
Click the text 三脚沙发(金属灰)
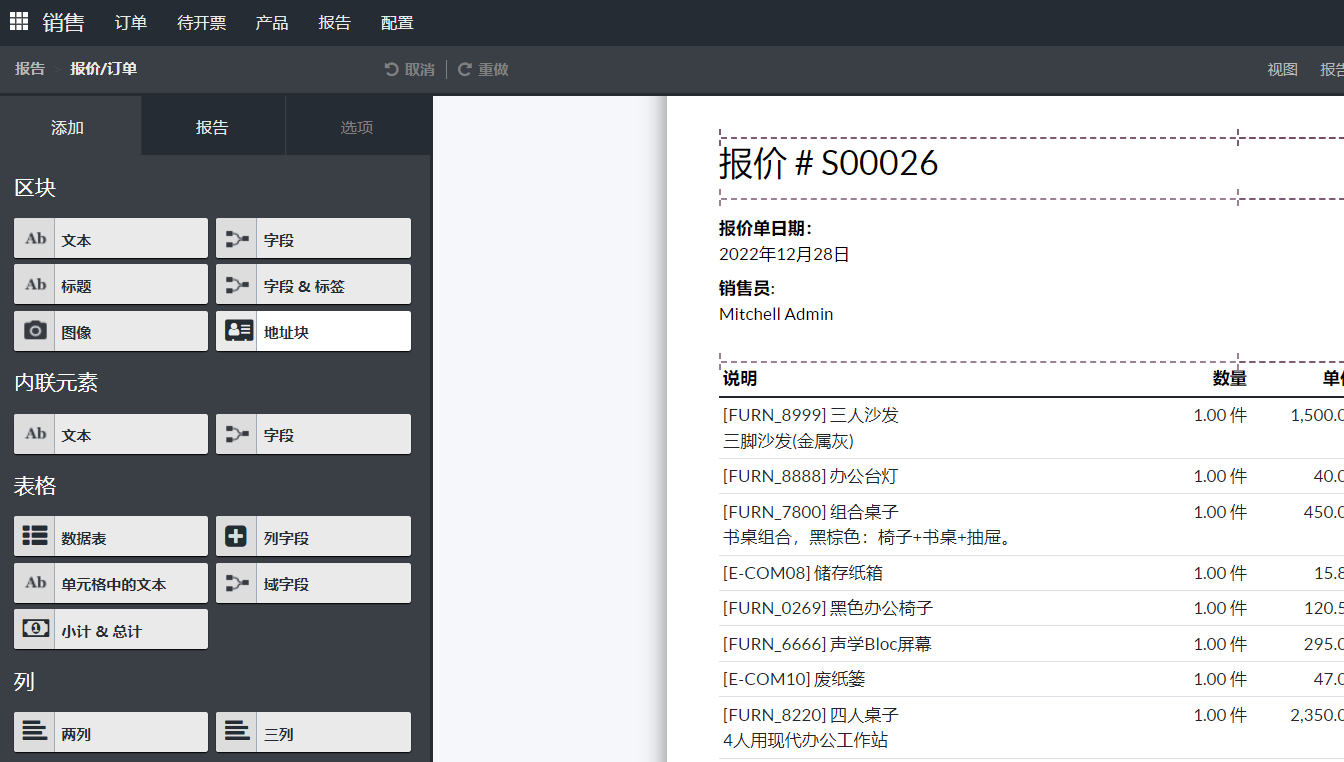[x=788, y=441]
